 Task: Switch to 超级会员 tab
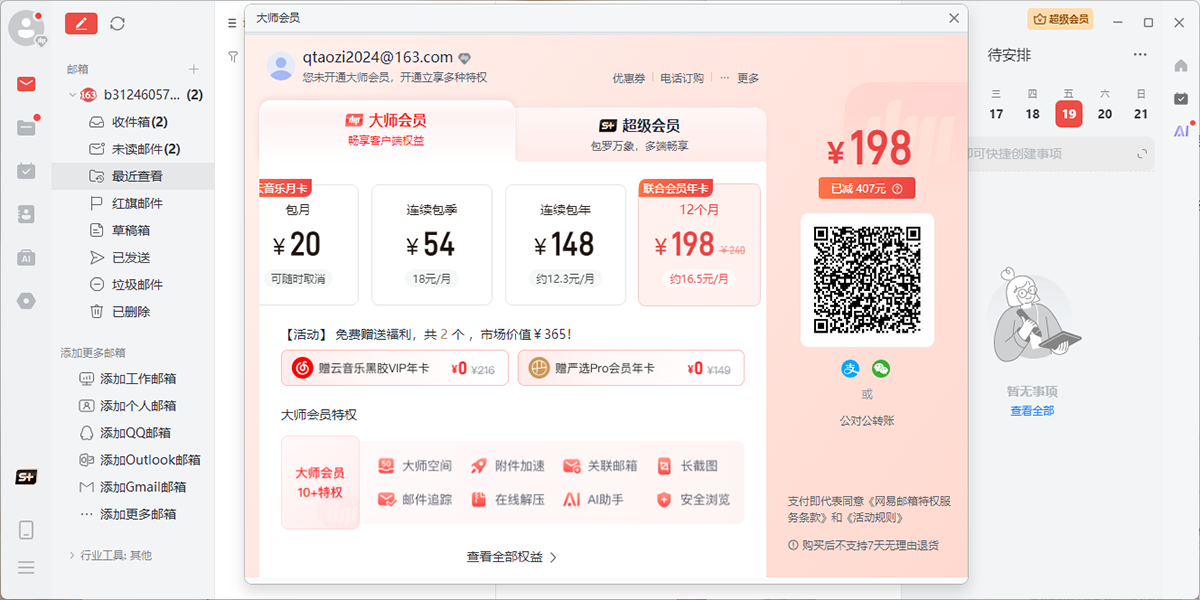[640, 134]
